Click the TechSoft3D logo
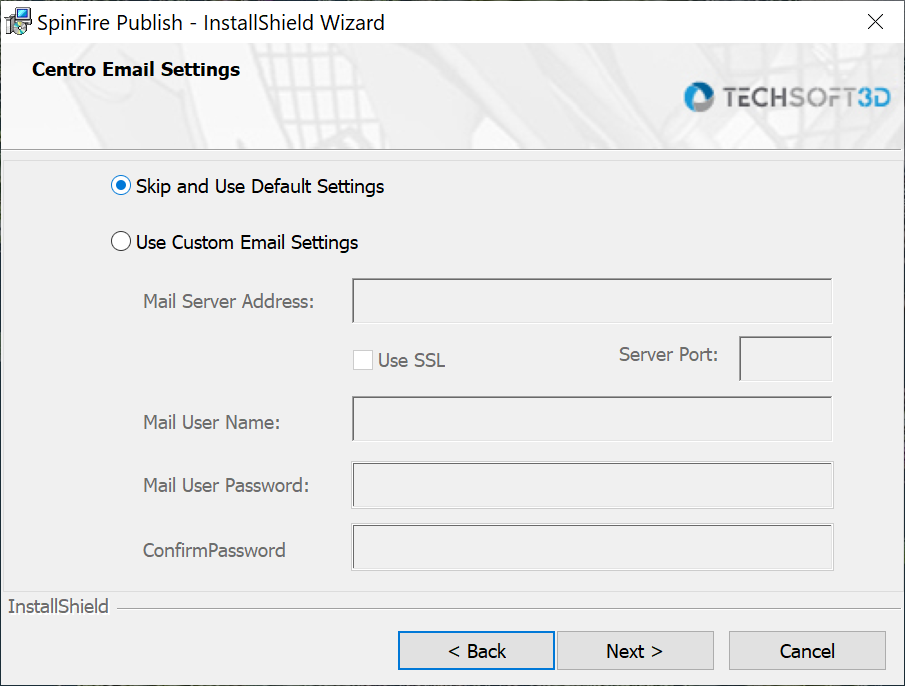This screenshot has height=686, width=905. pyautogui.click(x=786, y=97)
